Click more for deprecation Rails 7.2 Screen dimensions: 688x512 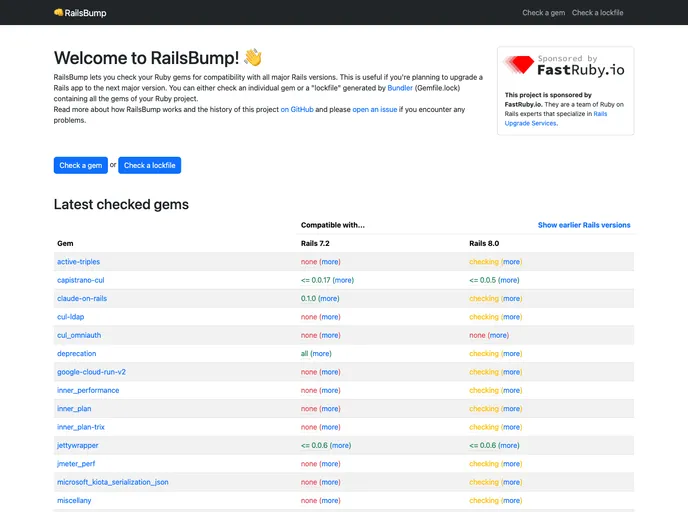(321, 354)
